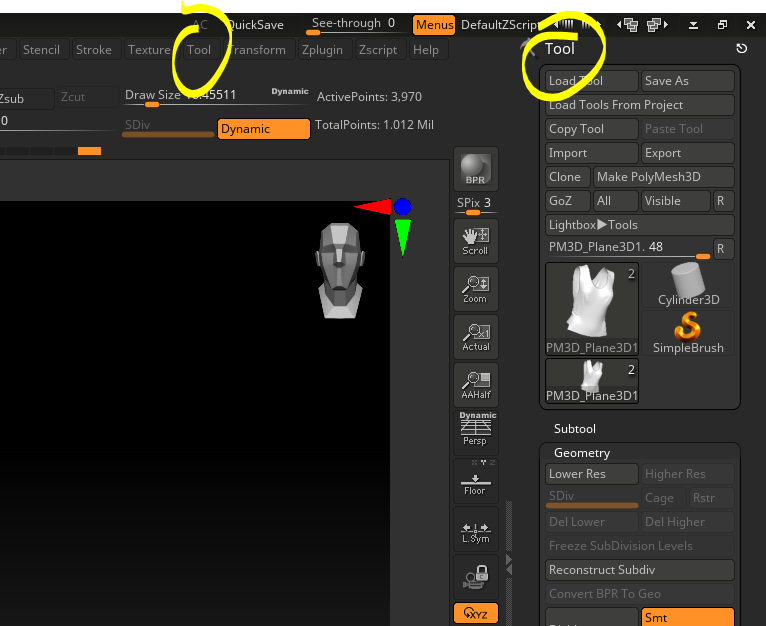Open Lightbox Tools browser
This screenshot has height=626, width=766.
[640, 225]
